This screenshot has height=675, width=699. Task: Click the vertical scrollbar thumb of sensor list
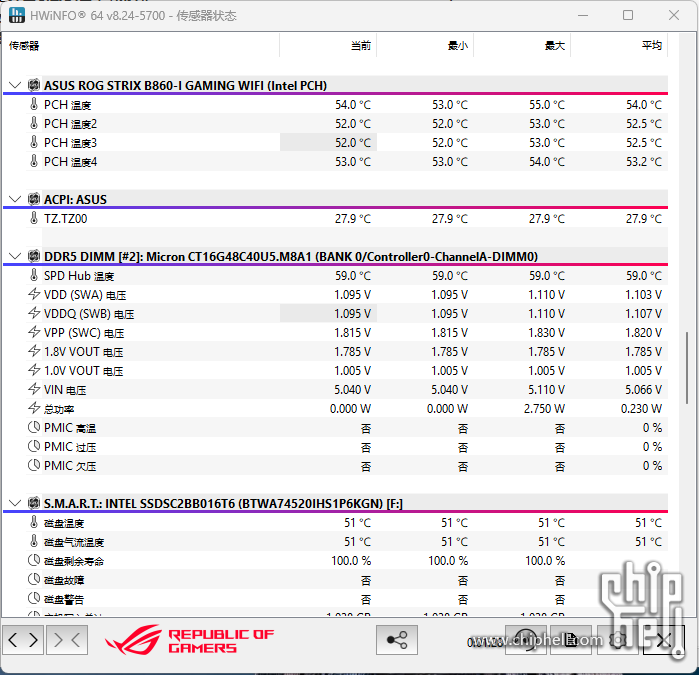click(687, 368)
